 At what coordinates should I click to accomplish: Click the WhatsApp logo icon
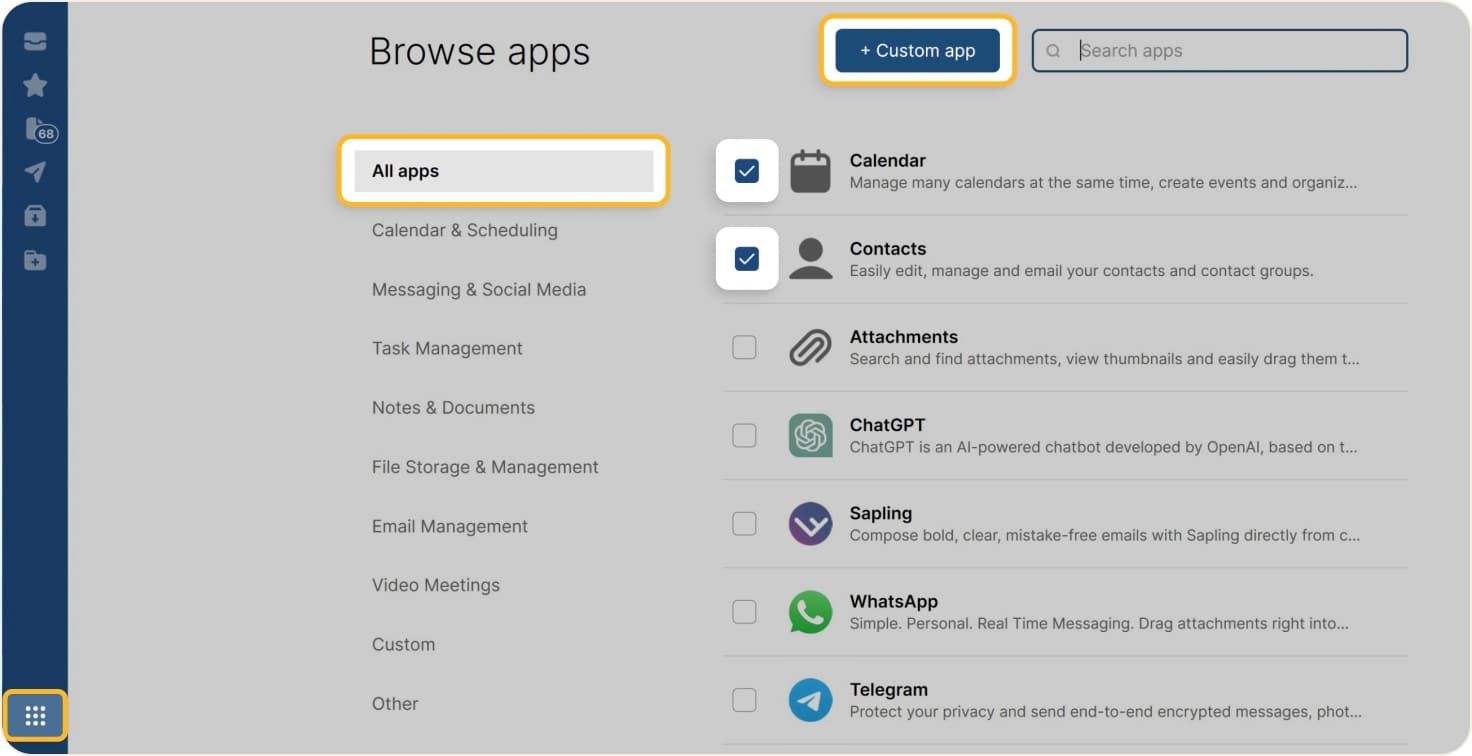(x=810, y=612)
